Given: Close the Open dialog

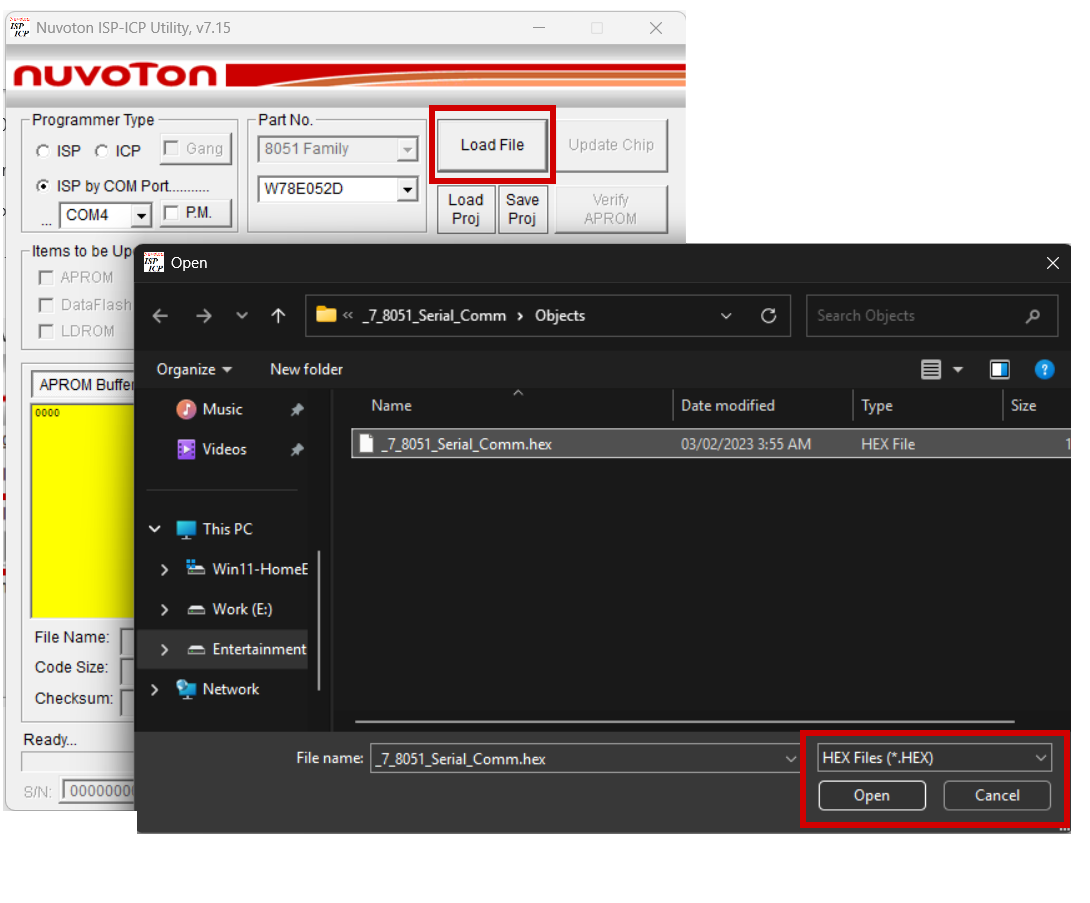Looking at the screenshot, I should 1052,263.
